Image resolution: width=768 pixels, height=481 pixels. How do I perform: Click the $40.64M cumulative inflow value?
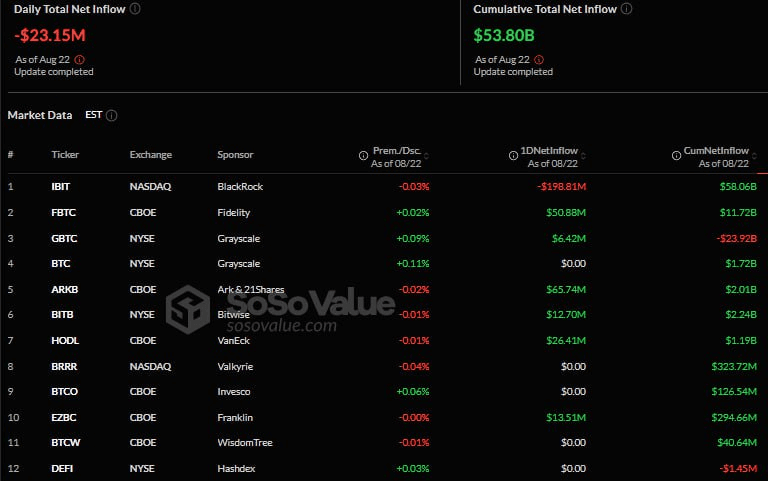click(x=737, y=442)
